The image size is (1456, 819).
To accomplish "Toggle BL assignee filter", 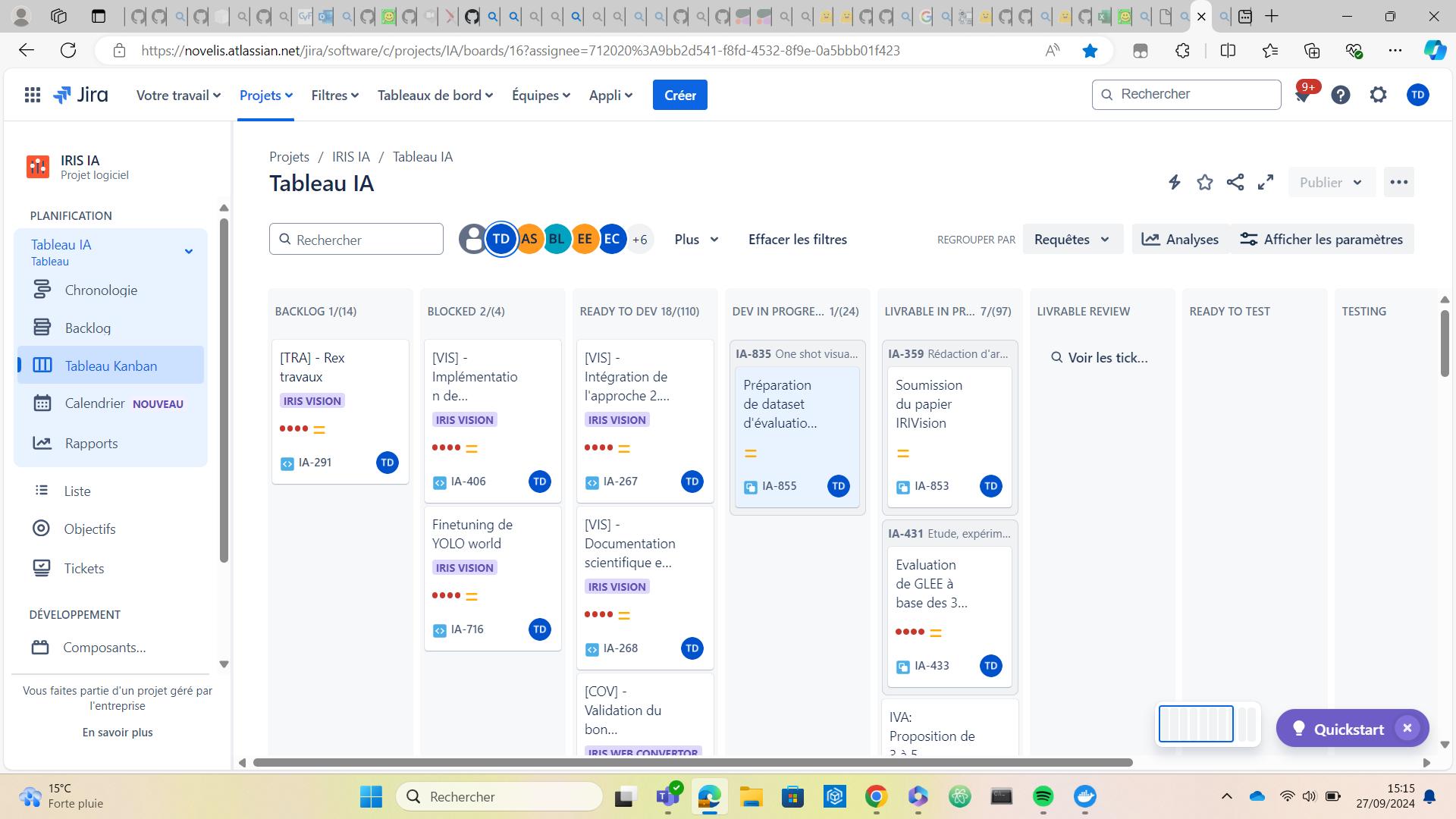I will click(557, 239).
